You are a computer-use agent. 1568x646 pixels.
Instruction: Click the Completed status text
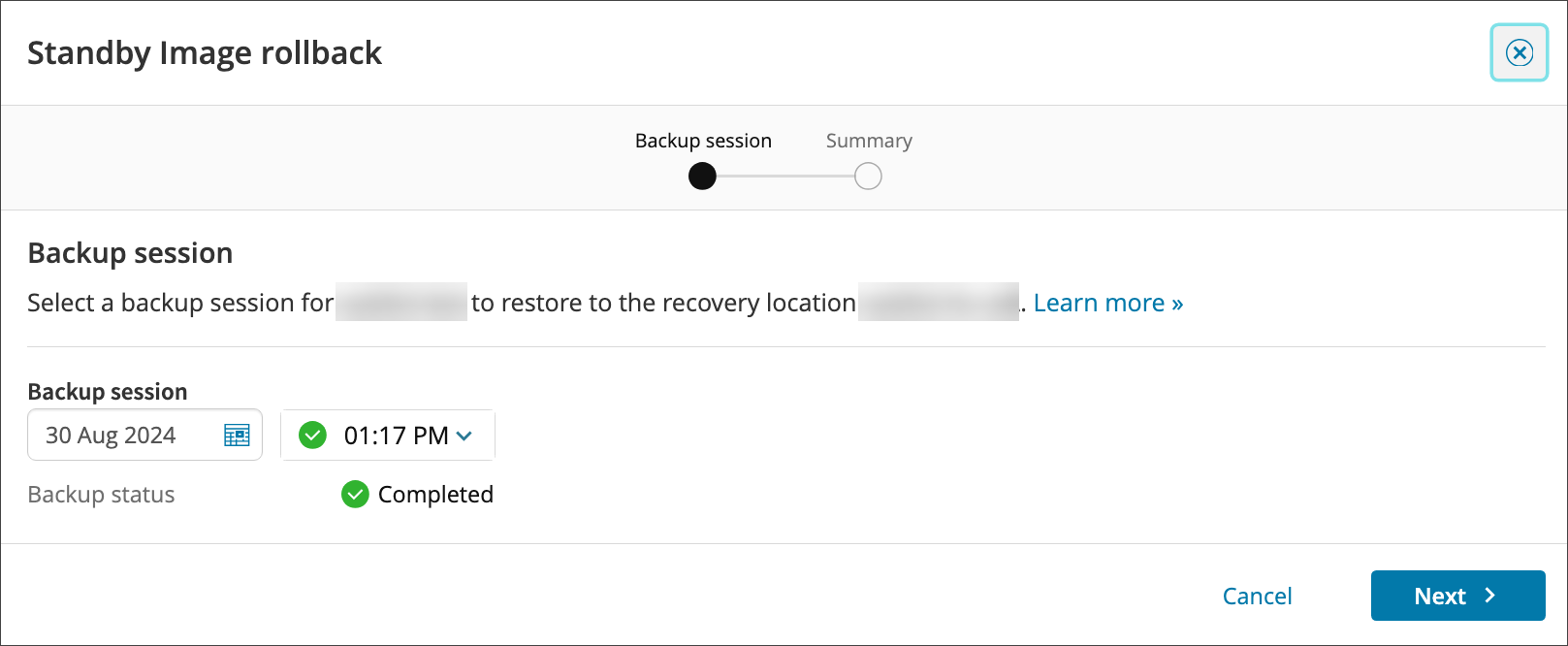coord(435,495)
